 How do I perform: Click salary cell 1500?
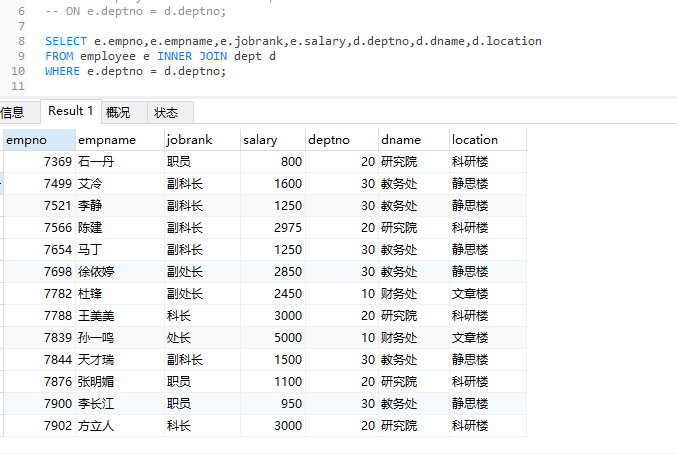pos(273,360)
